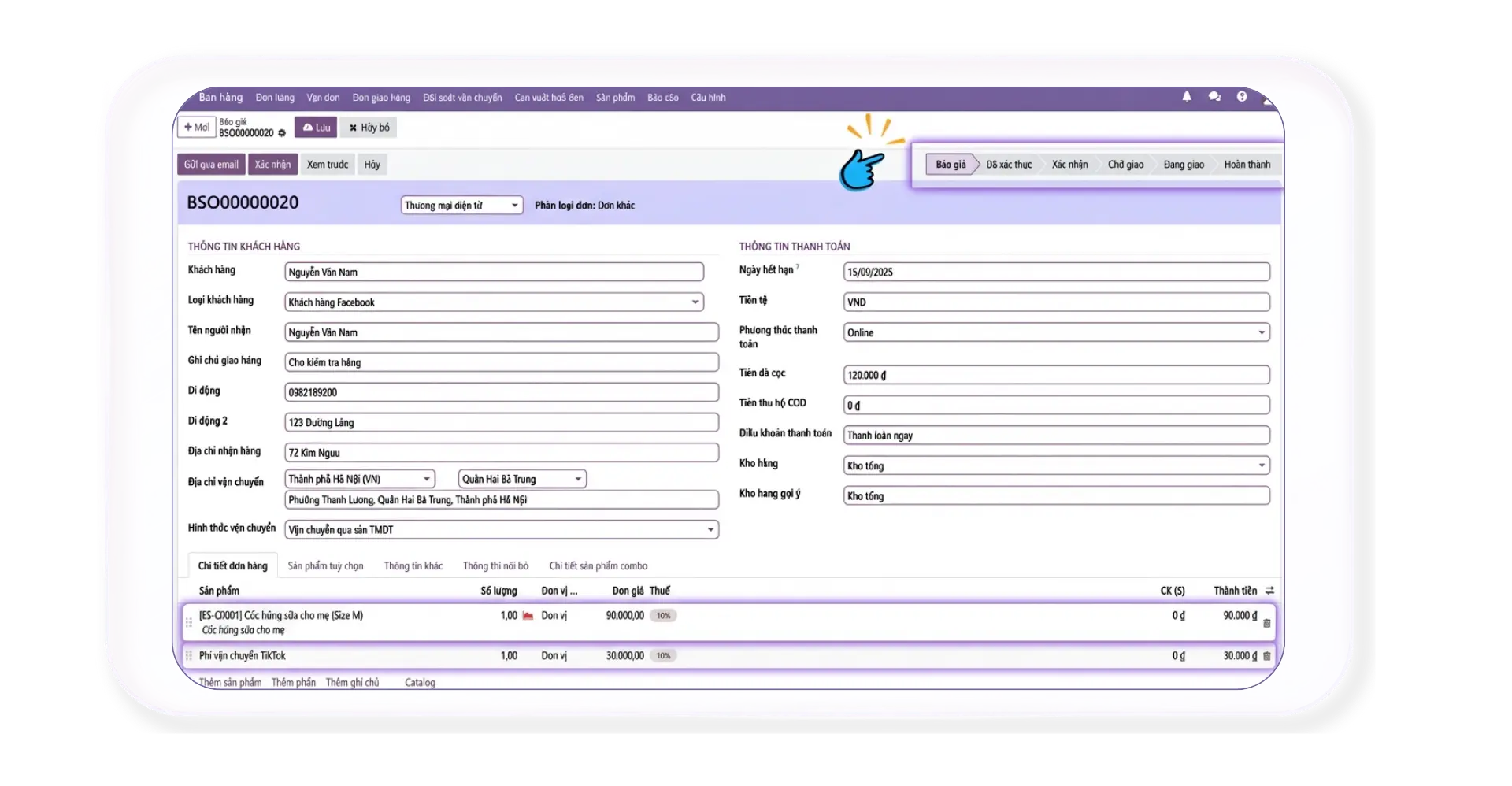Click the Lưu save button

click(x=316, y=128)
